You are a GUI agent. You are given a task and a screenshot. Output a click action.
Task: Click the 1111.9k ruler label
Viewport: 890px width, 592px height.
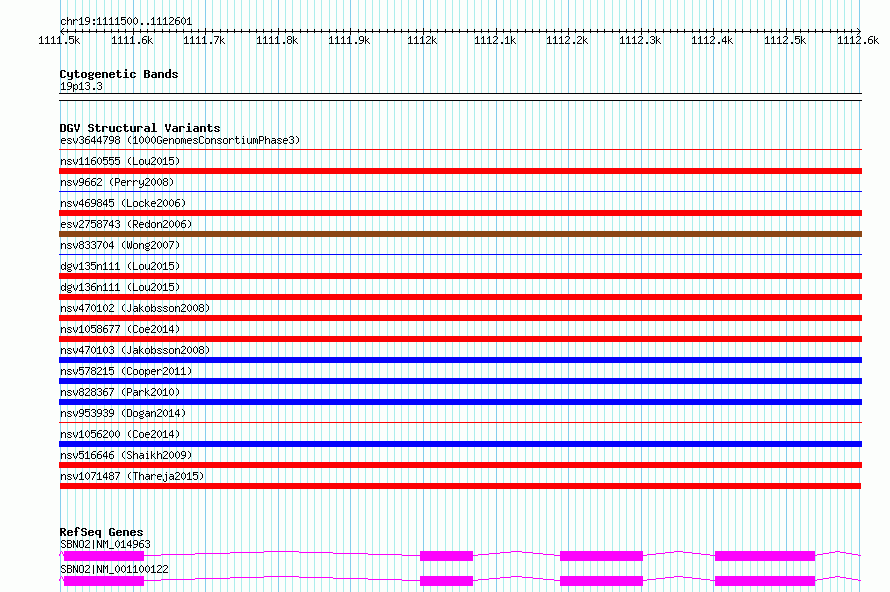pyautogui.click(x=350, y=40)
